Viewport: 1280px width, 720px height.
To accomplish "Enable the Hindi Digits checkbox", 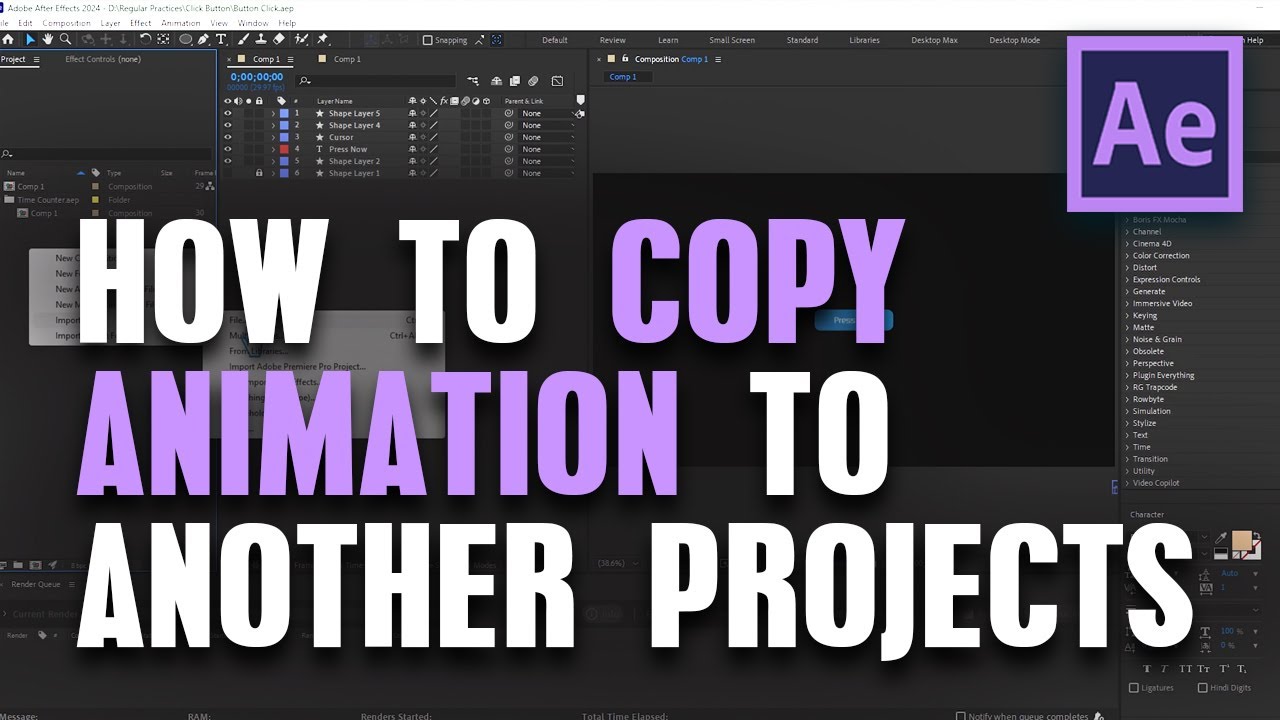I will coord(1202,688).
